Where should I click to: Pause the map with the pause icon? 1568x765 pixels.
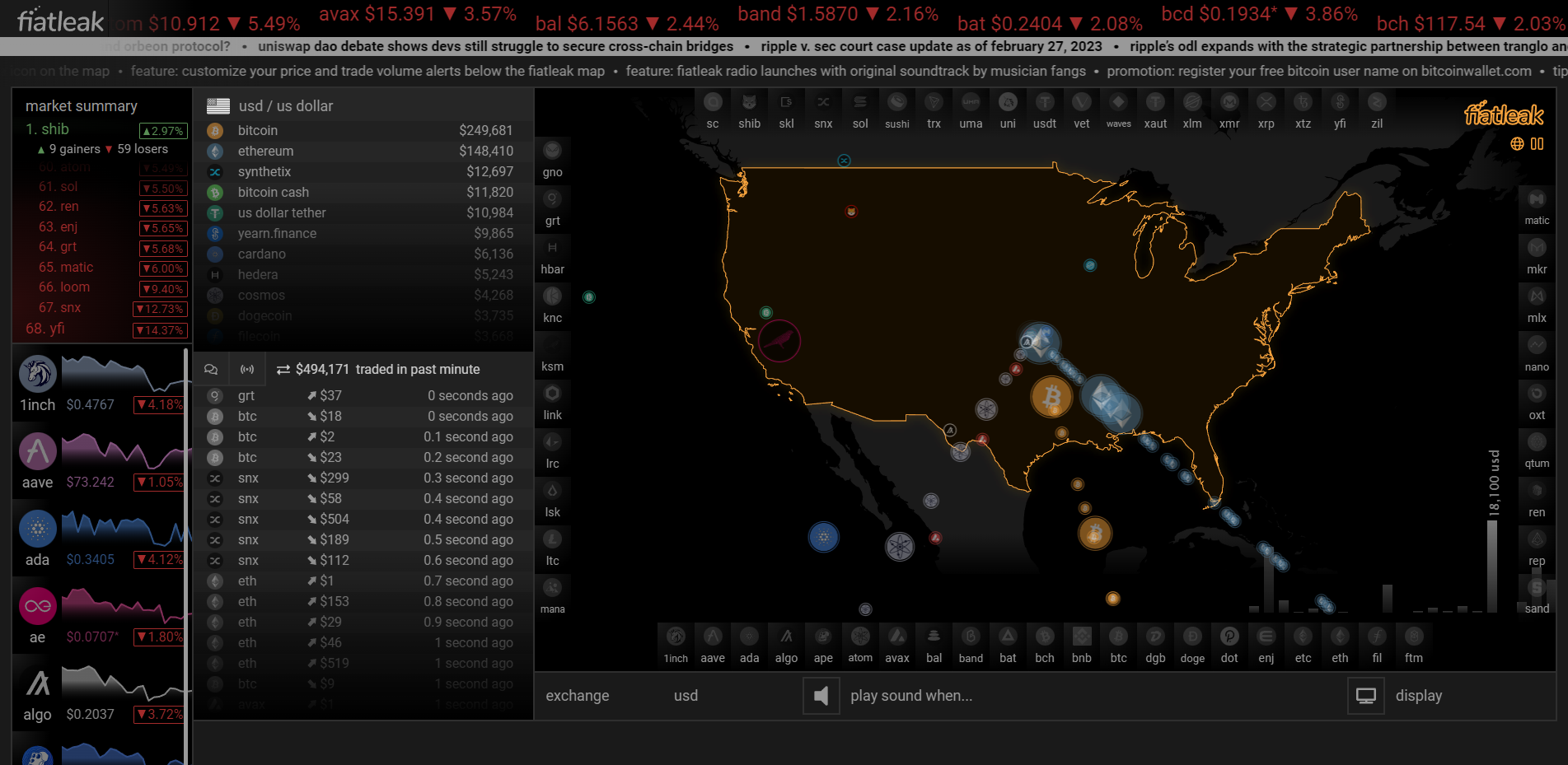[1537, 144]
